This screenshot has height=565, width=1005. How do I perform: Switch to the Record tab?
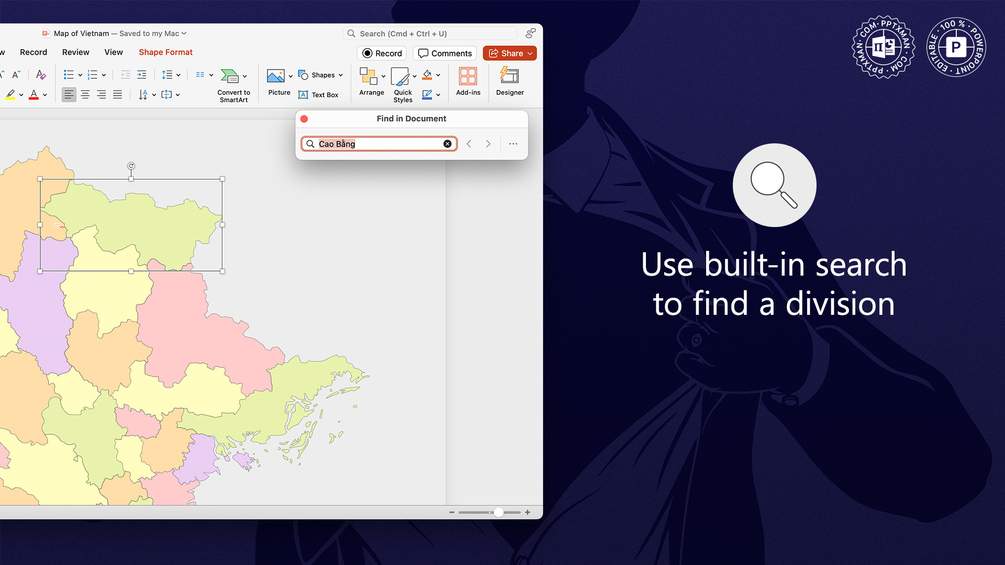coord(33,53)
